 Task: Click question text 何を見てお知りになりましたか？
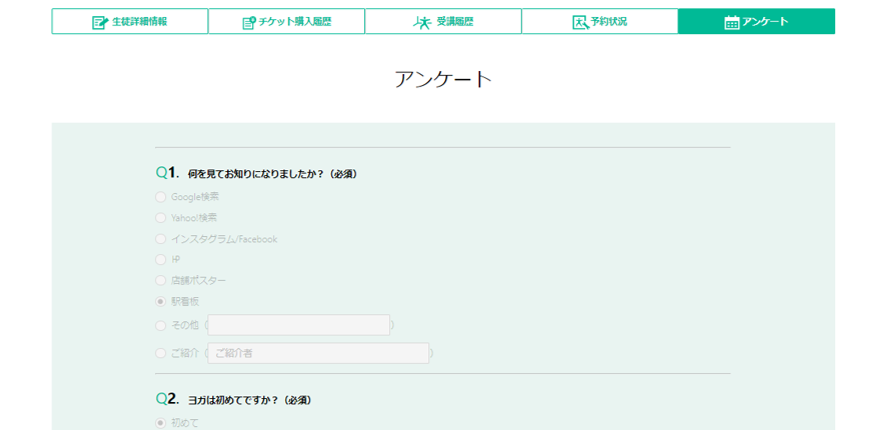tap(258, 174)
